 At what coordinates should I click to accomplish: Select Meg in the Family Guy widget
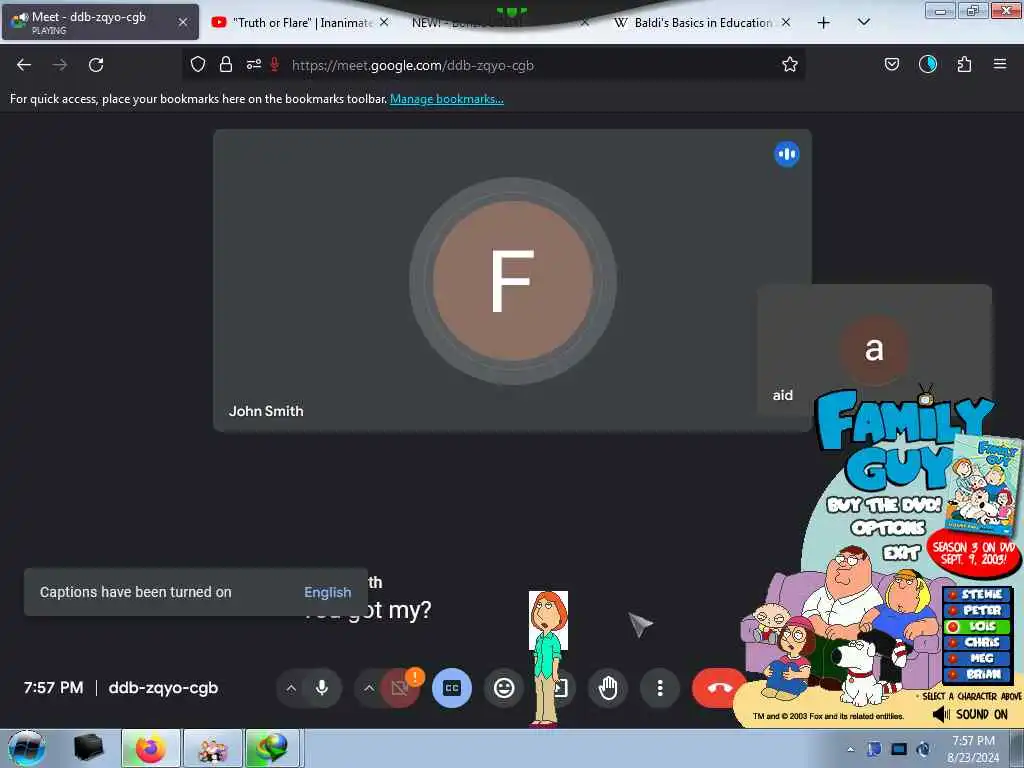[x=977, y=658]
